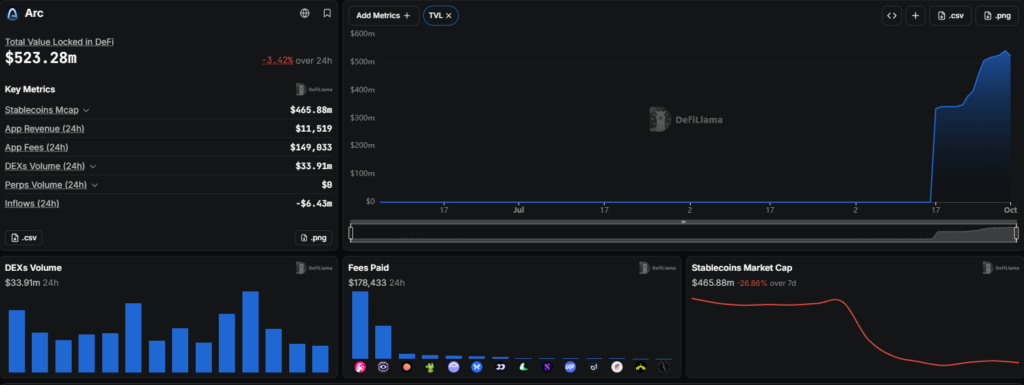Download the TVL chart as .csv
1024x385 pixels.
coord(950,16)
